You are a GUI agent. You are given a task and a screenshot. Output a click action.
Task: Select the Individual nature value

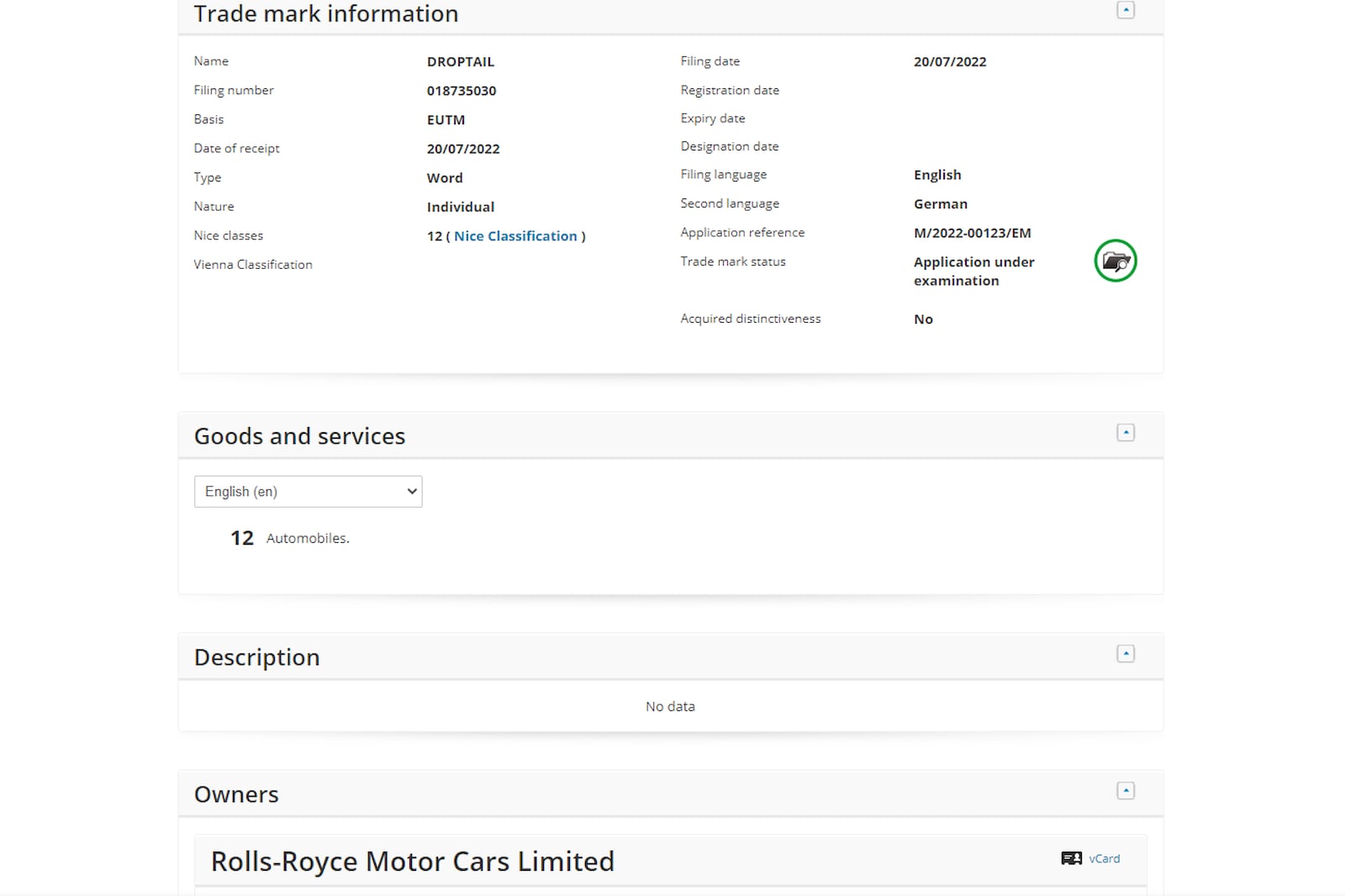(x=461, y=207)
